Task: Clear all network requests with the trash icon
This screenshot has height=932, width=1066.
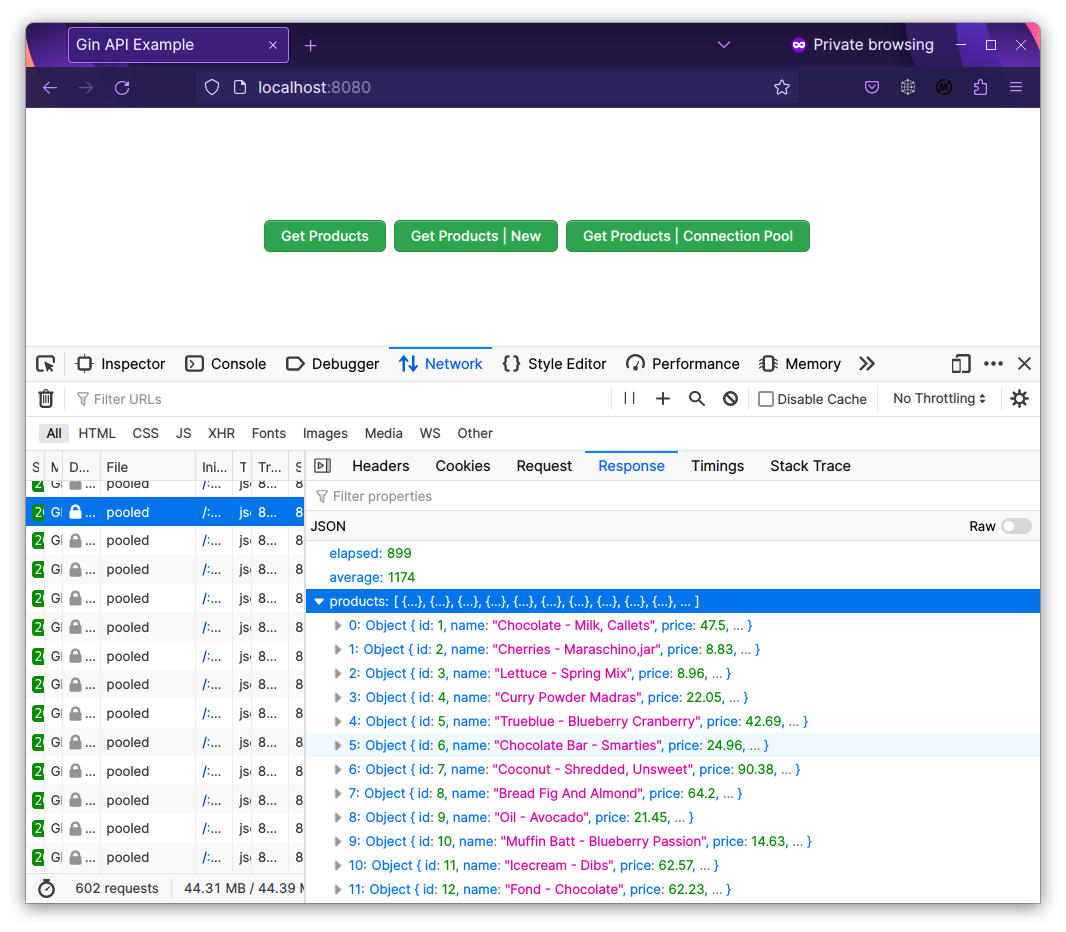Action: click(x=45, y=398)
